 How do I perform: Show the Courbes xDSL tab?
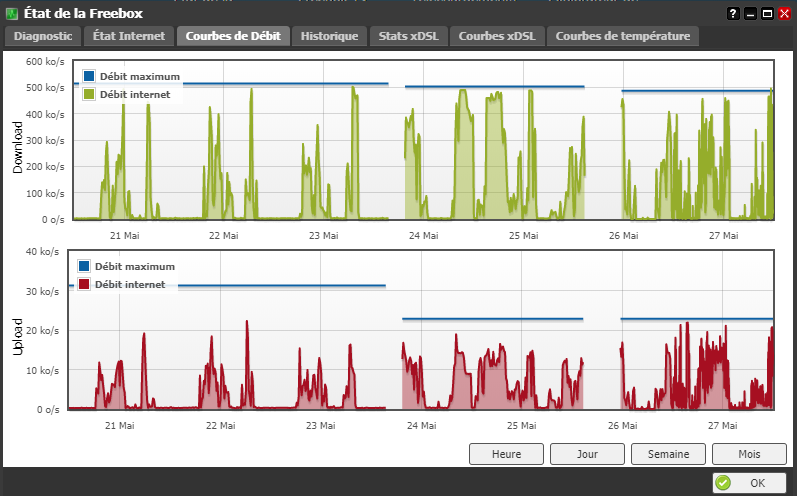pyautogui.click(x=497, y=36)
